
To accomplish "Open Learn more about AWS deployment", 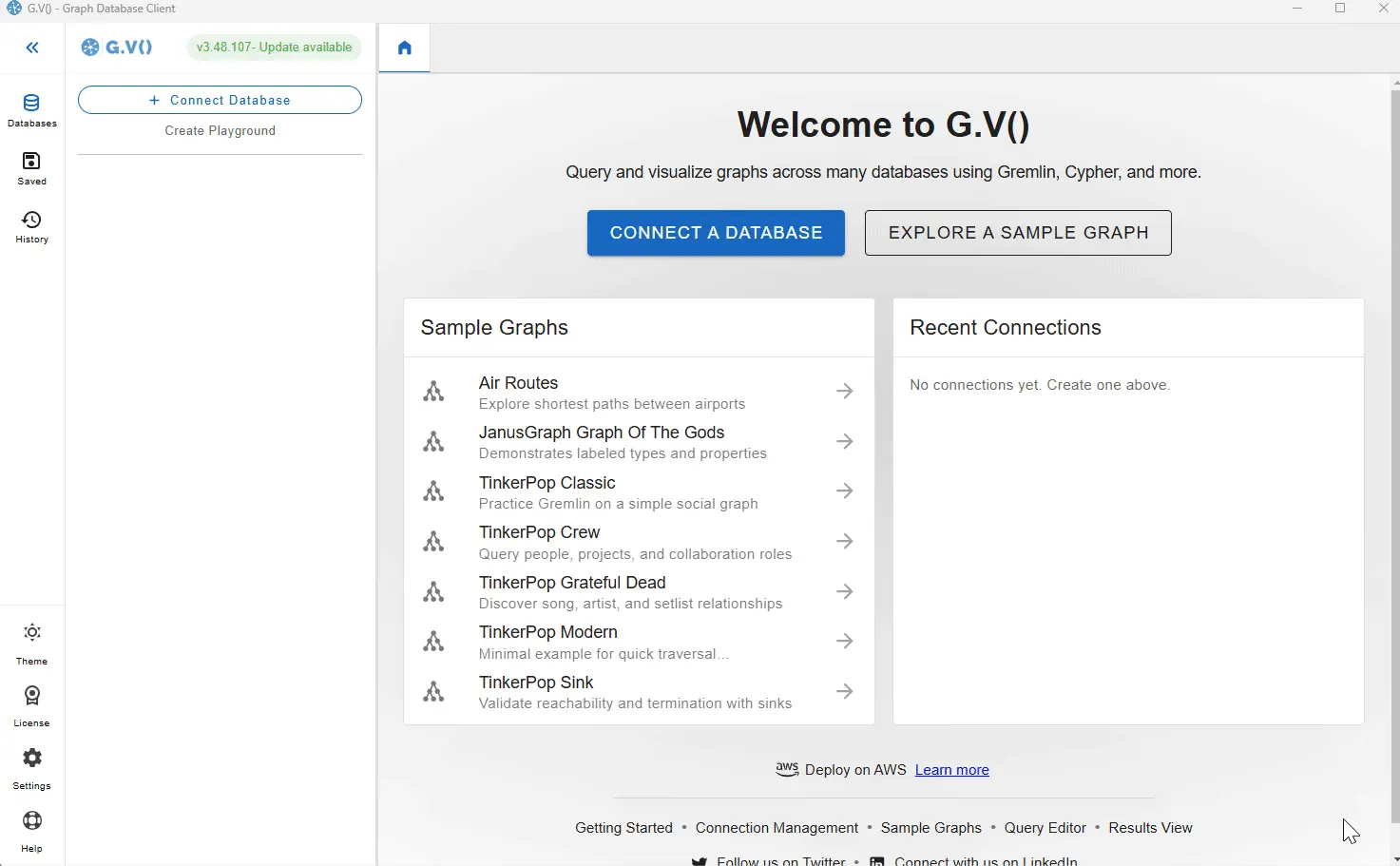I will 951,770.
